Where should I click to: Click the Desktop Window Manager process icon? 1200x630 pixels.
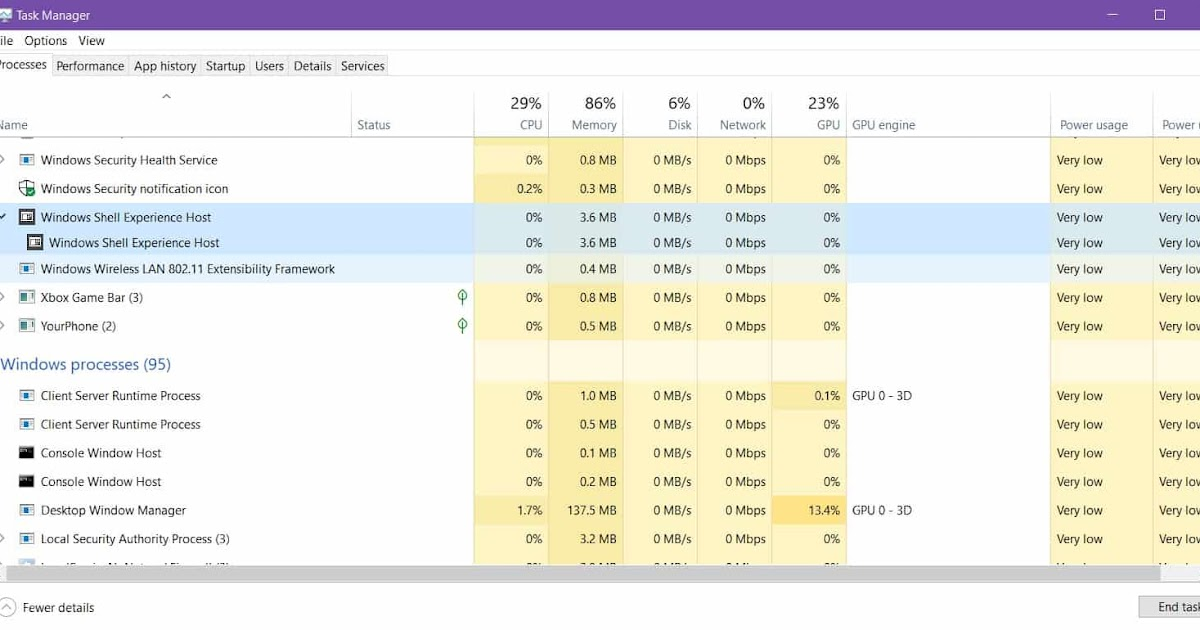click(x=27, y=510)
